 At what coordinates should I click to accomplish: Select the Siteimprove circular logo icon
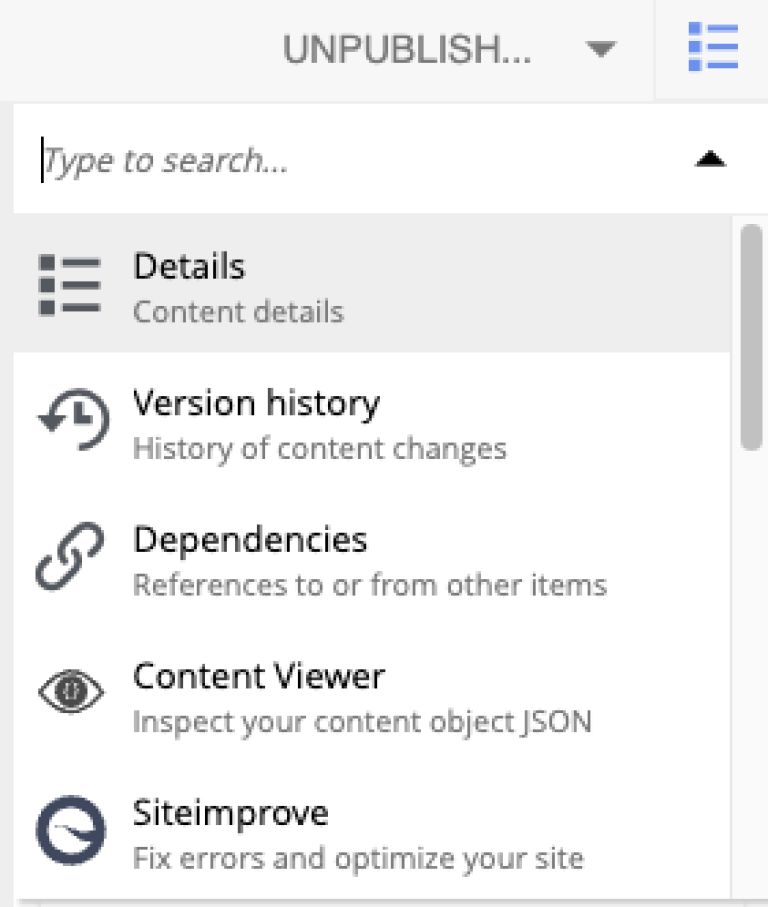[68, 830]
